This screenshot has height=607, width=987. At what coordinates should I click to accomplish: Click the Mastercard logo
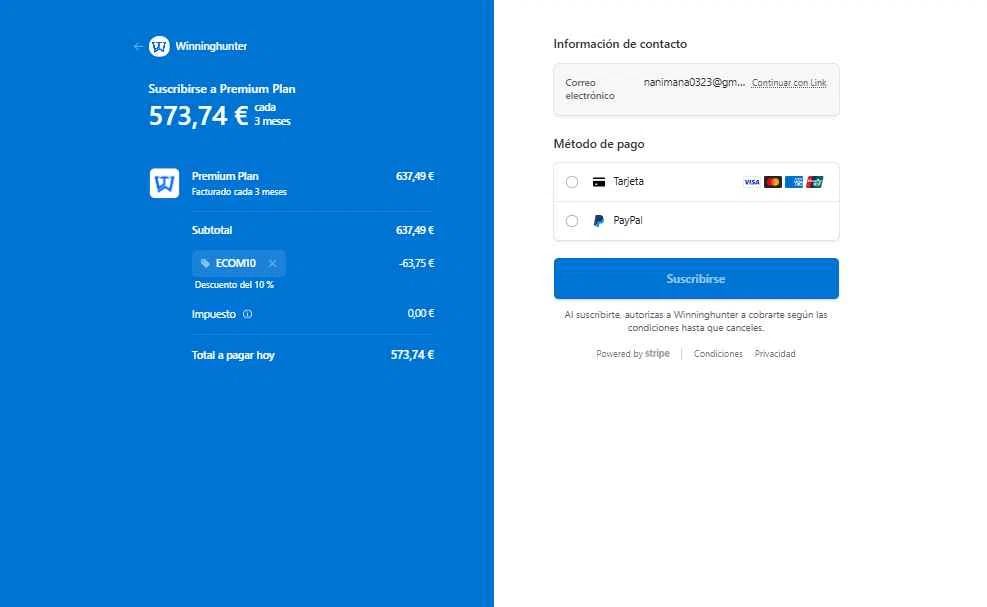pos(772,182)
